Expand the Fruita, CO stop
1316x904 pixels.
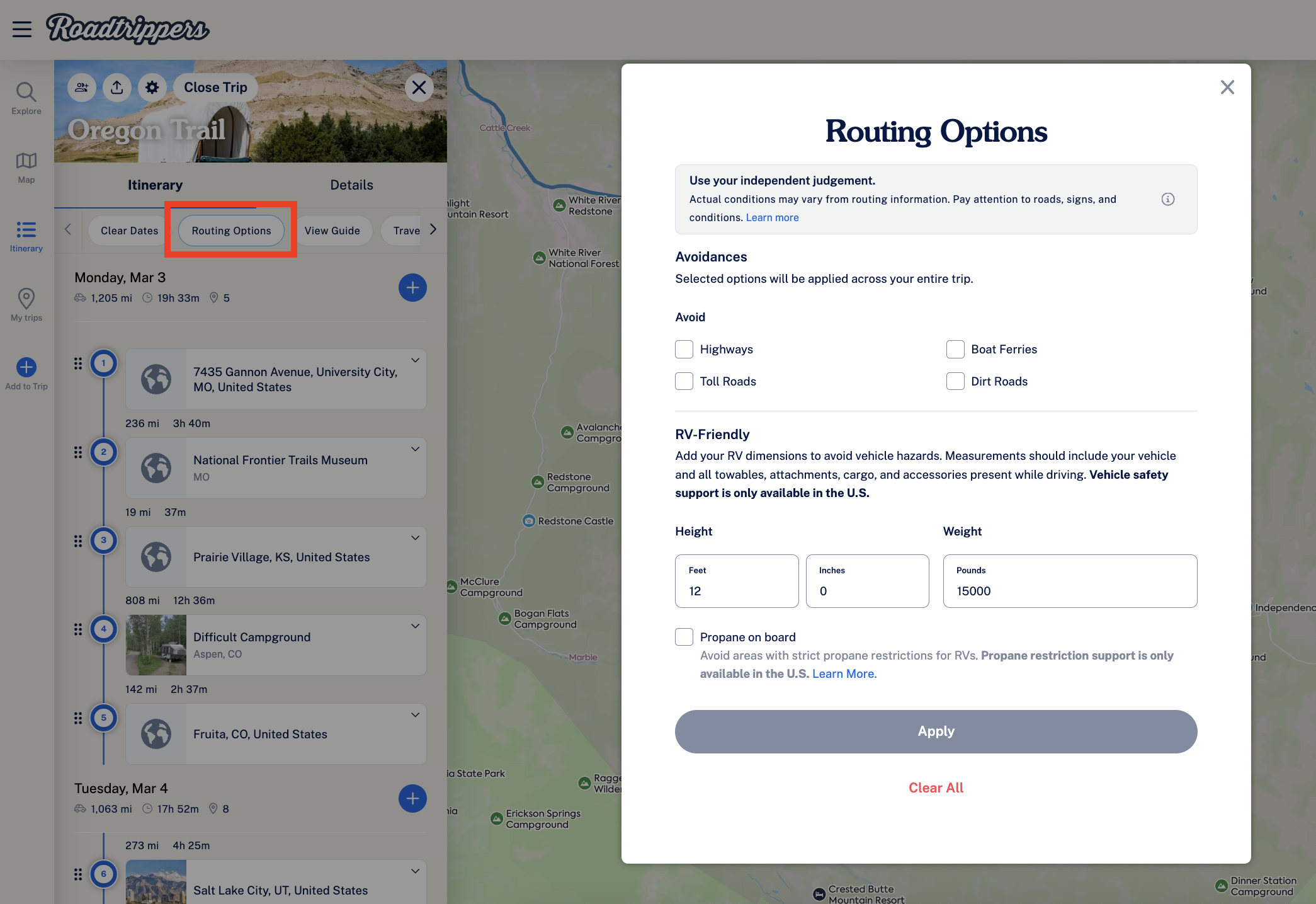415,715
